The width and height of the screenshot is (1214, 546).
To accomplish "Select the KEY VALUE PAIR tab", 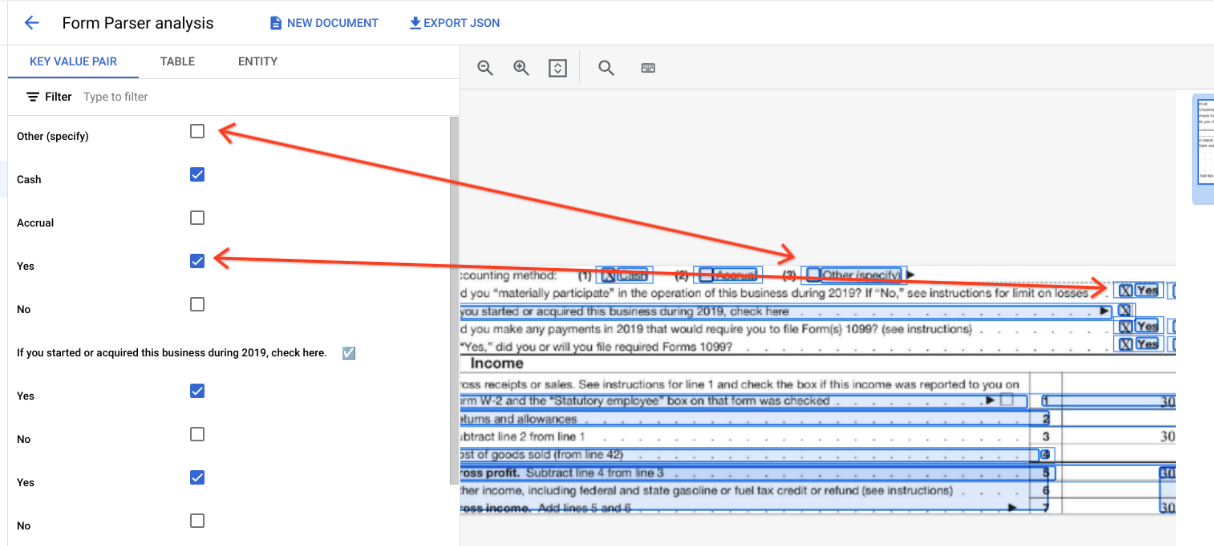I will pyautogui.click(x=73, y=61).
